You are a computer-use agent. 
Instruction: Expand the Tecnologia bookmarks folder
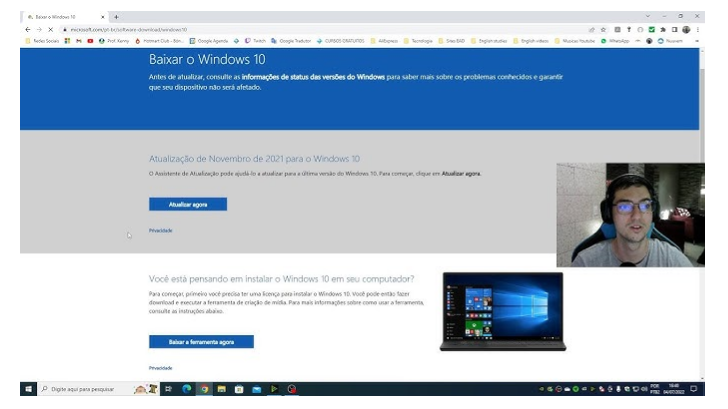418,41
